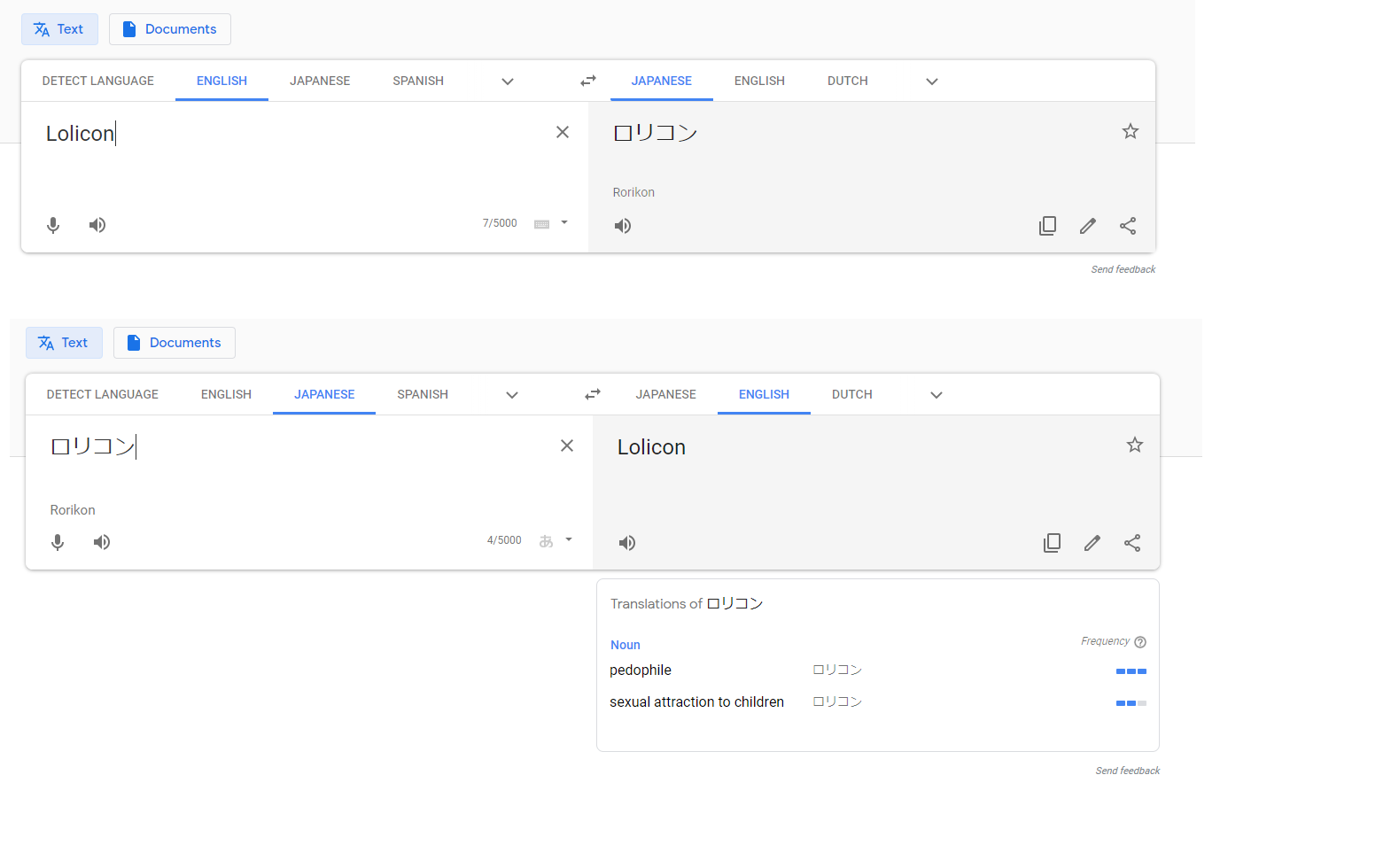Select Dutch target tab in top translator
Viewport: 1391px width, 868px height.
848,81
